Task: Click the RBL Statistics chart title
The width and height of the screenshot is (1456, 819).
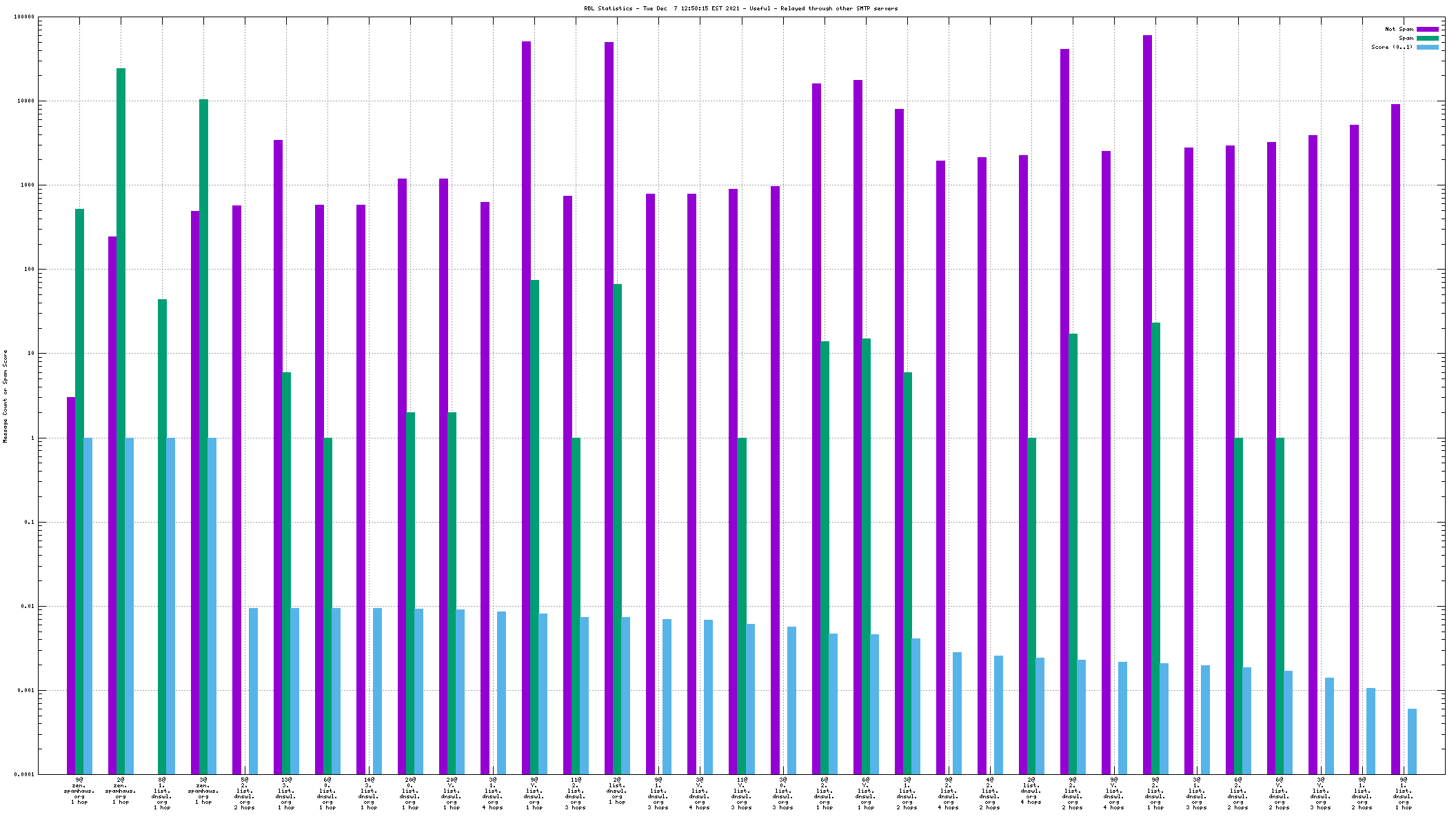Action: 740,8
